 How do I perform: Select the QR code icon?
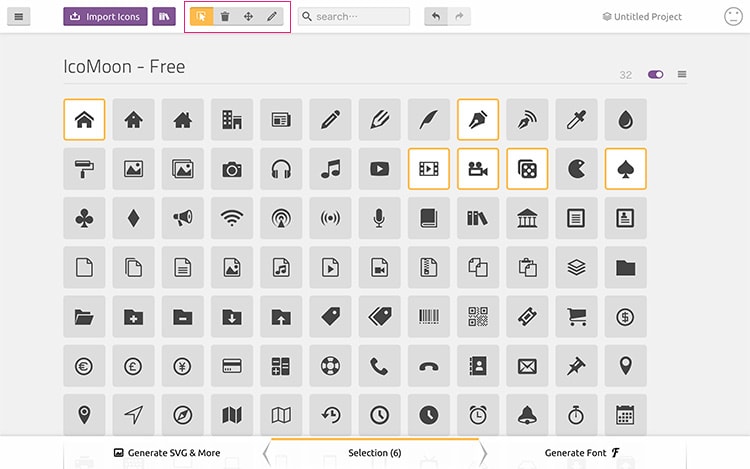coord(478,316)
